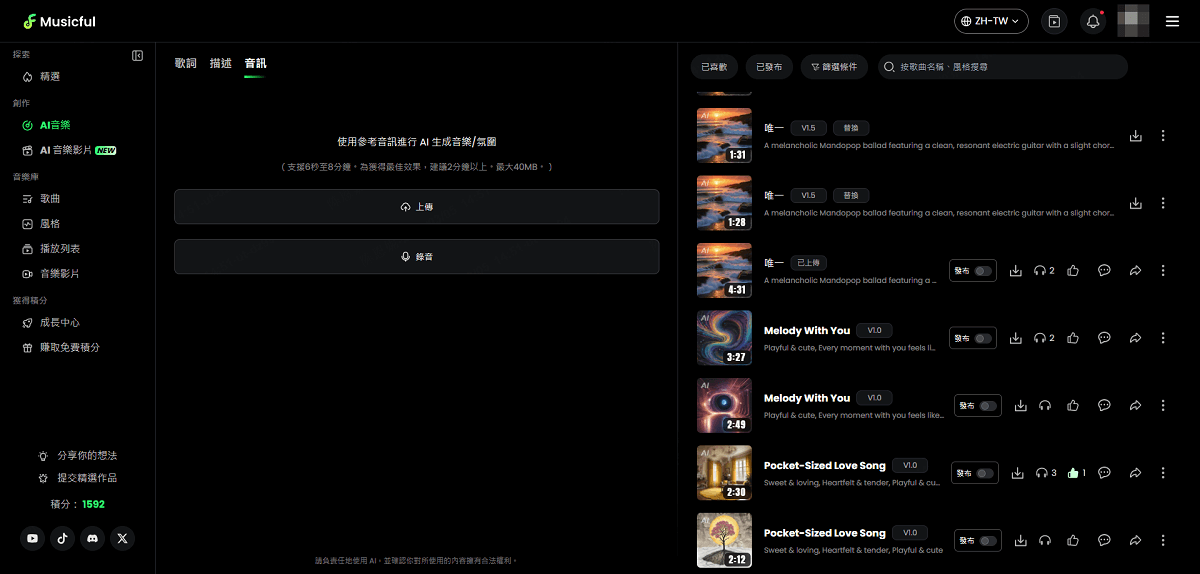Image resolution: width=1200 pixels, height=574 pixels.
Task: Switch to the 歌詞 tab
Action: pyautogui.click(x=185, y=63)
